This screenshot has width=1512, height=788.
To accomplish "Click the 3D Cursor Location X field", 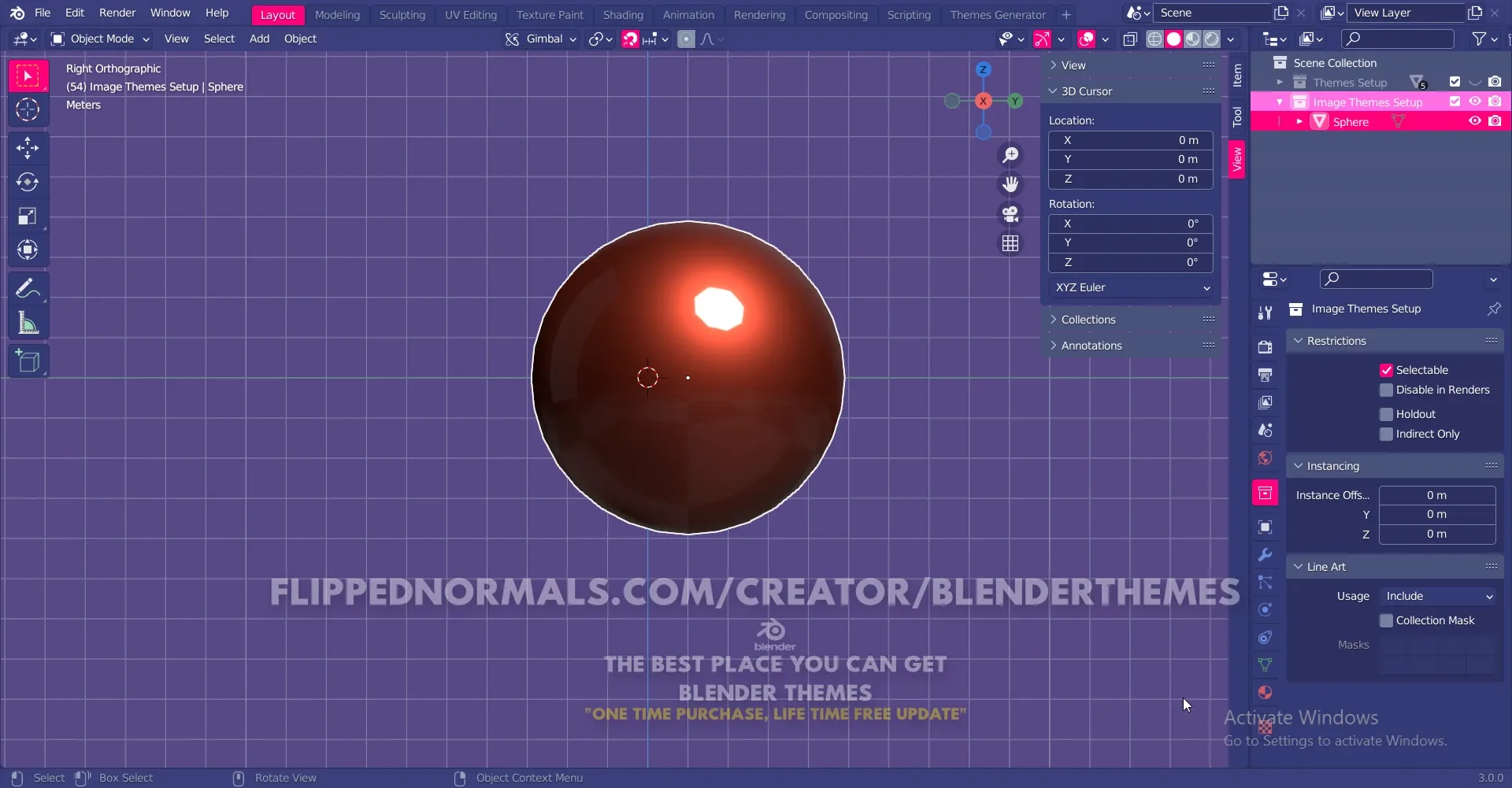I will [x=1131, y=140].
